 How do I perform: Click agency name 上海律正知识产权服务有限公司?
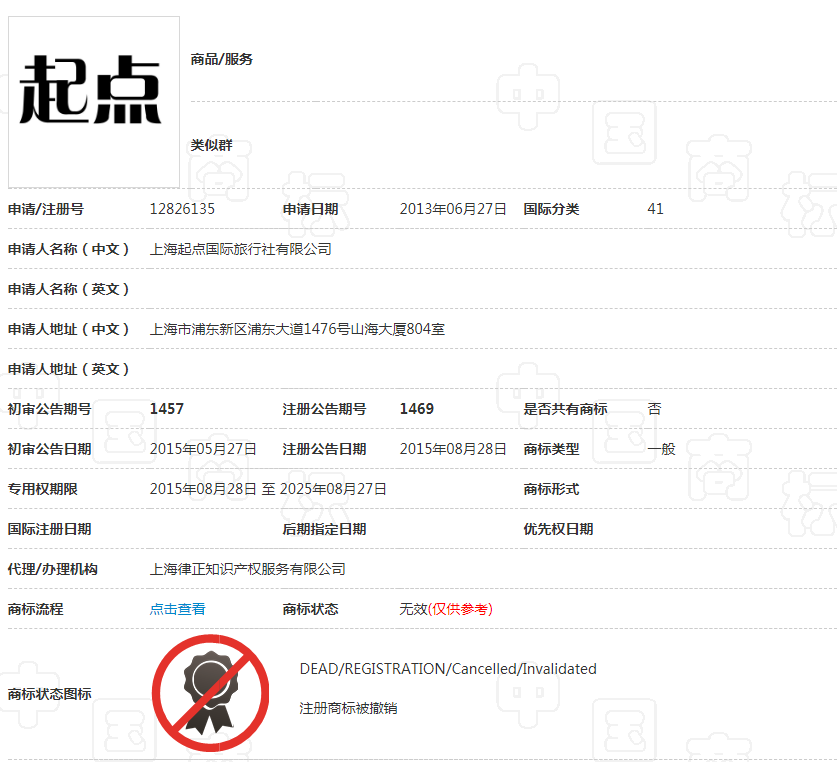pos(247,569)
